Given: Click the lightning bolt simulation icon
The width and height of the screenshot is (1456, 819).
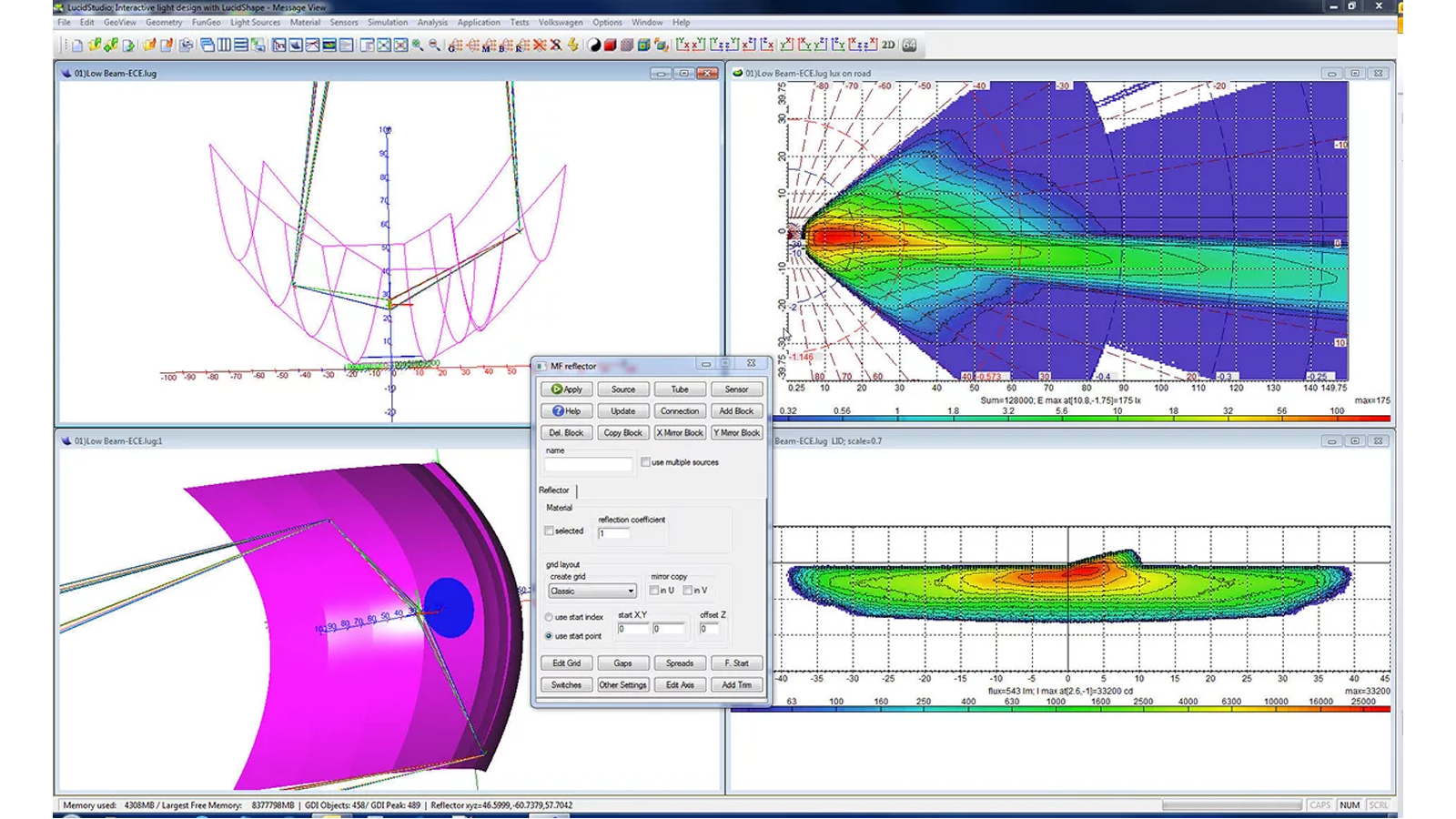Looking at the screenshot, I should click(x=573, y=45).
